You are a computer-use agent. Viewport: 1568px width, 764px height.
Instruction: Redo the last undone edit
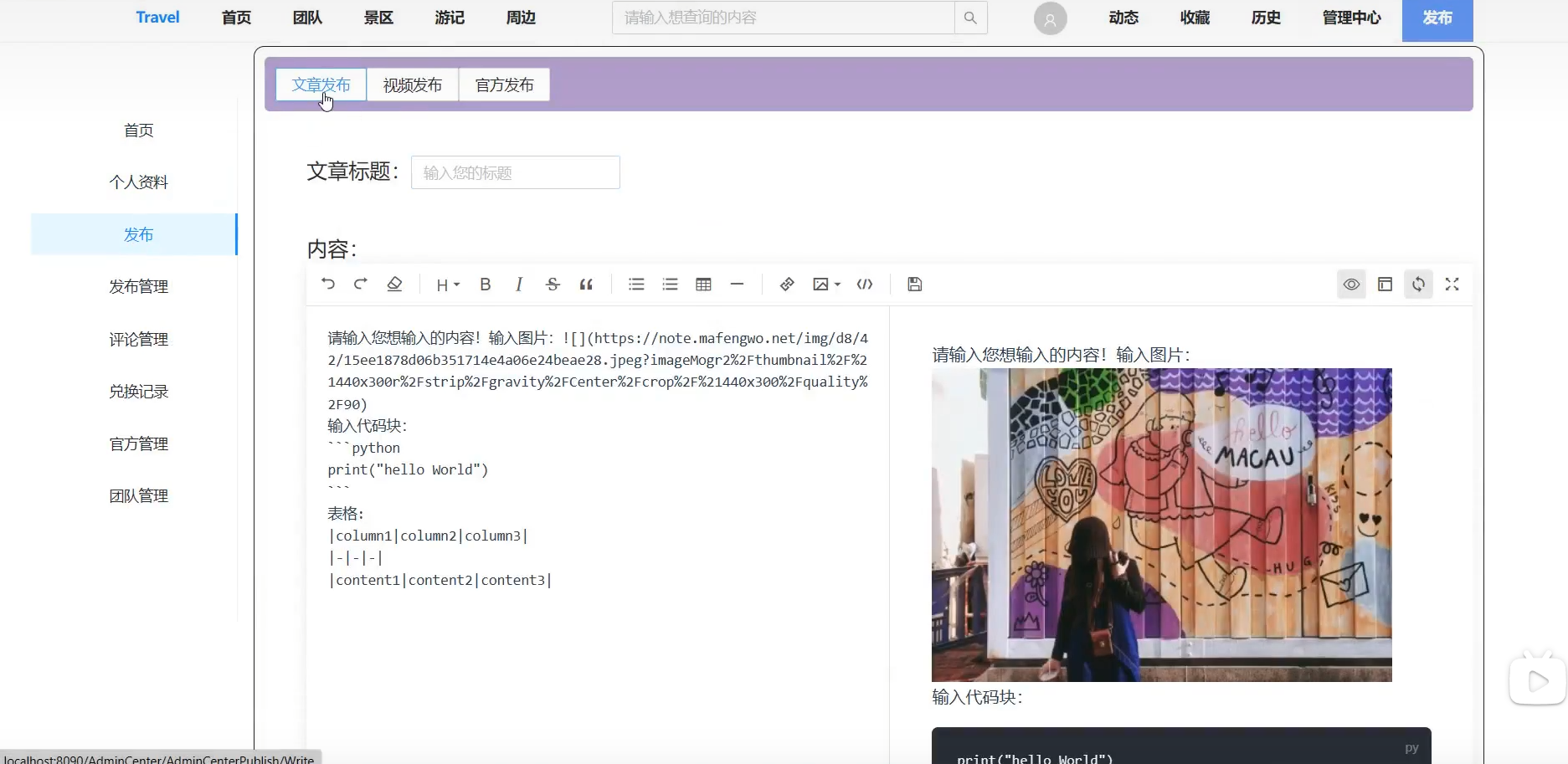pos(361,285)
